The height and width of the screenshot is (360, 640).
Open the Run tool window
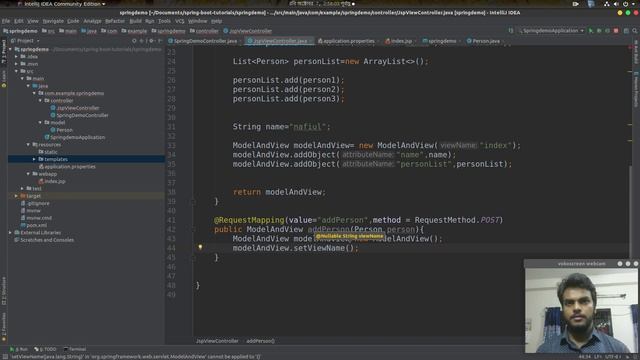pos(19,349)
